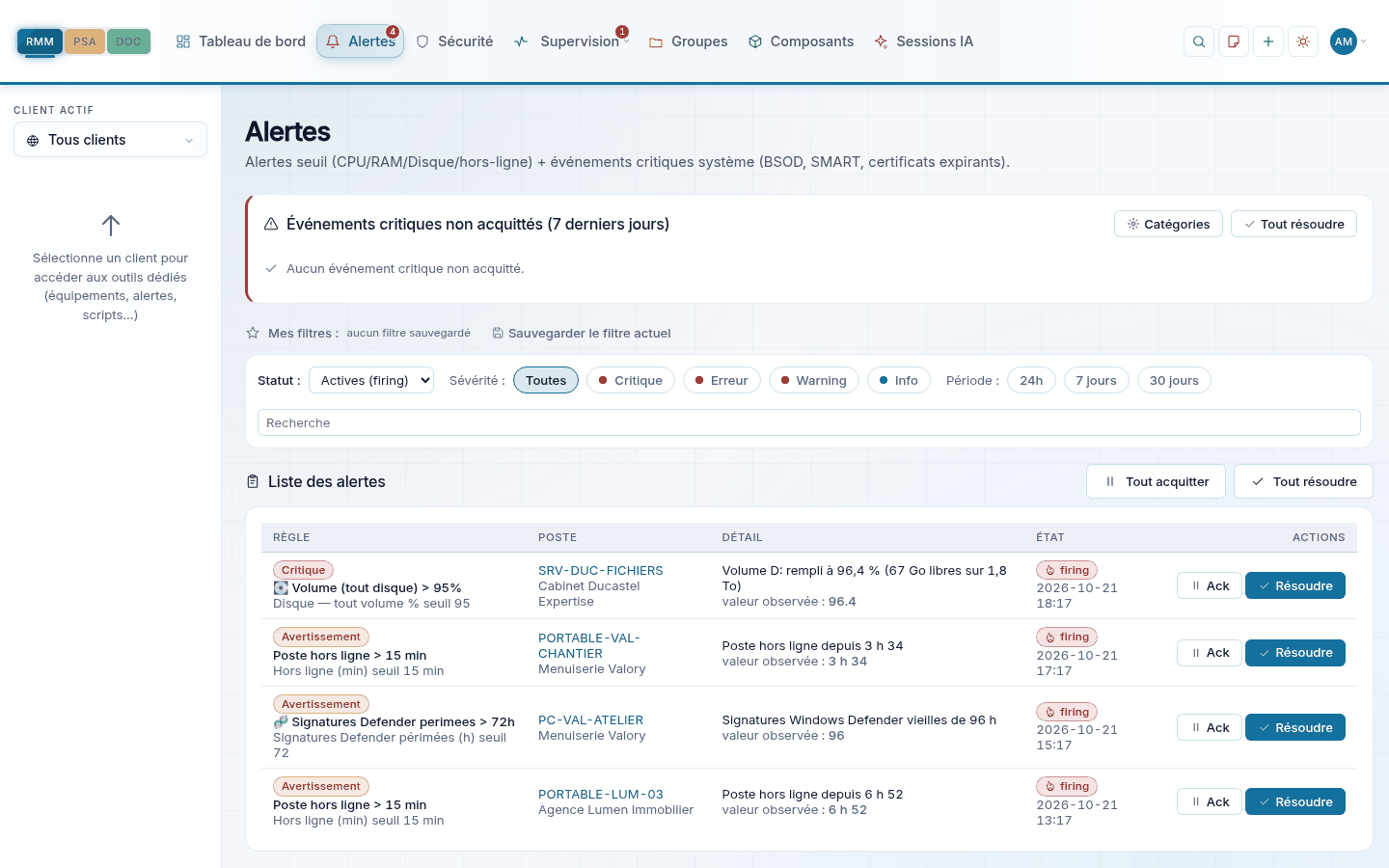Viewport: 1389px width, 868px height.
Task: Click the Catégories button
Action: click(x=1168, y=224)
